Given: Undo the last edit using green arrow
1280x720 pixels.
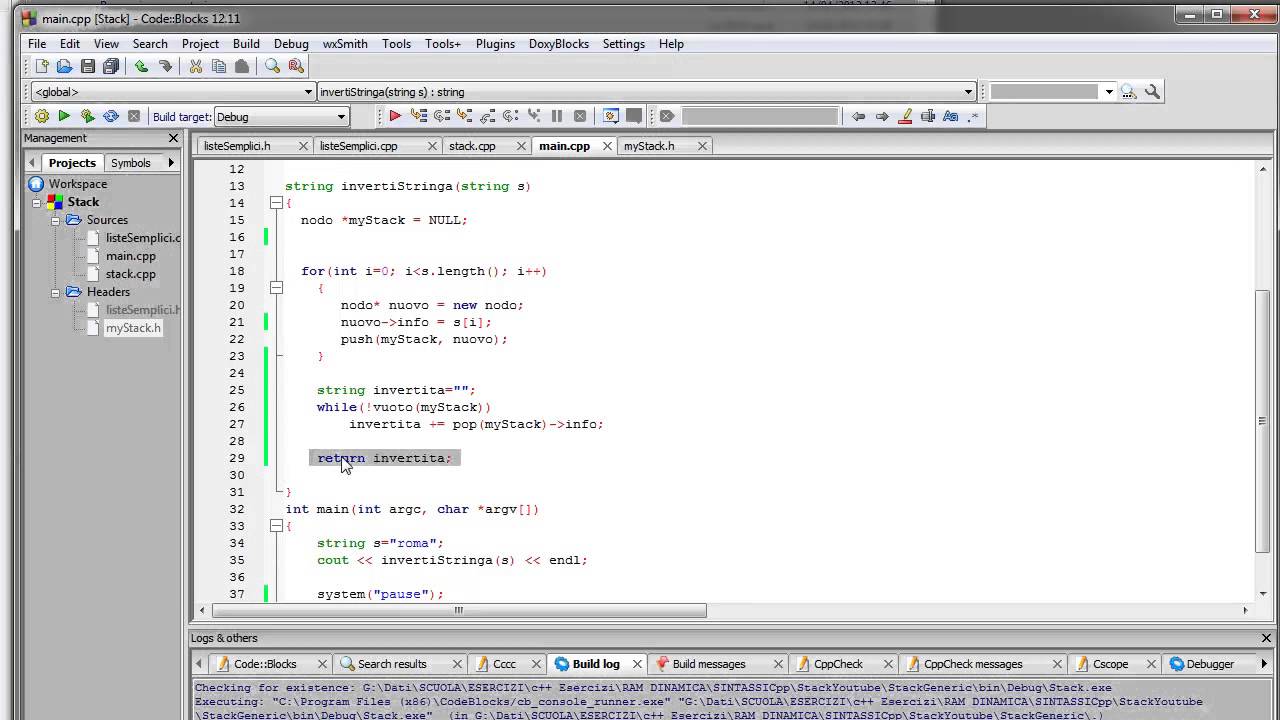Looking at the screenshot, I should coord(141,66).
